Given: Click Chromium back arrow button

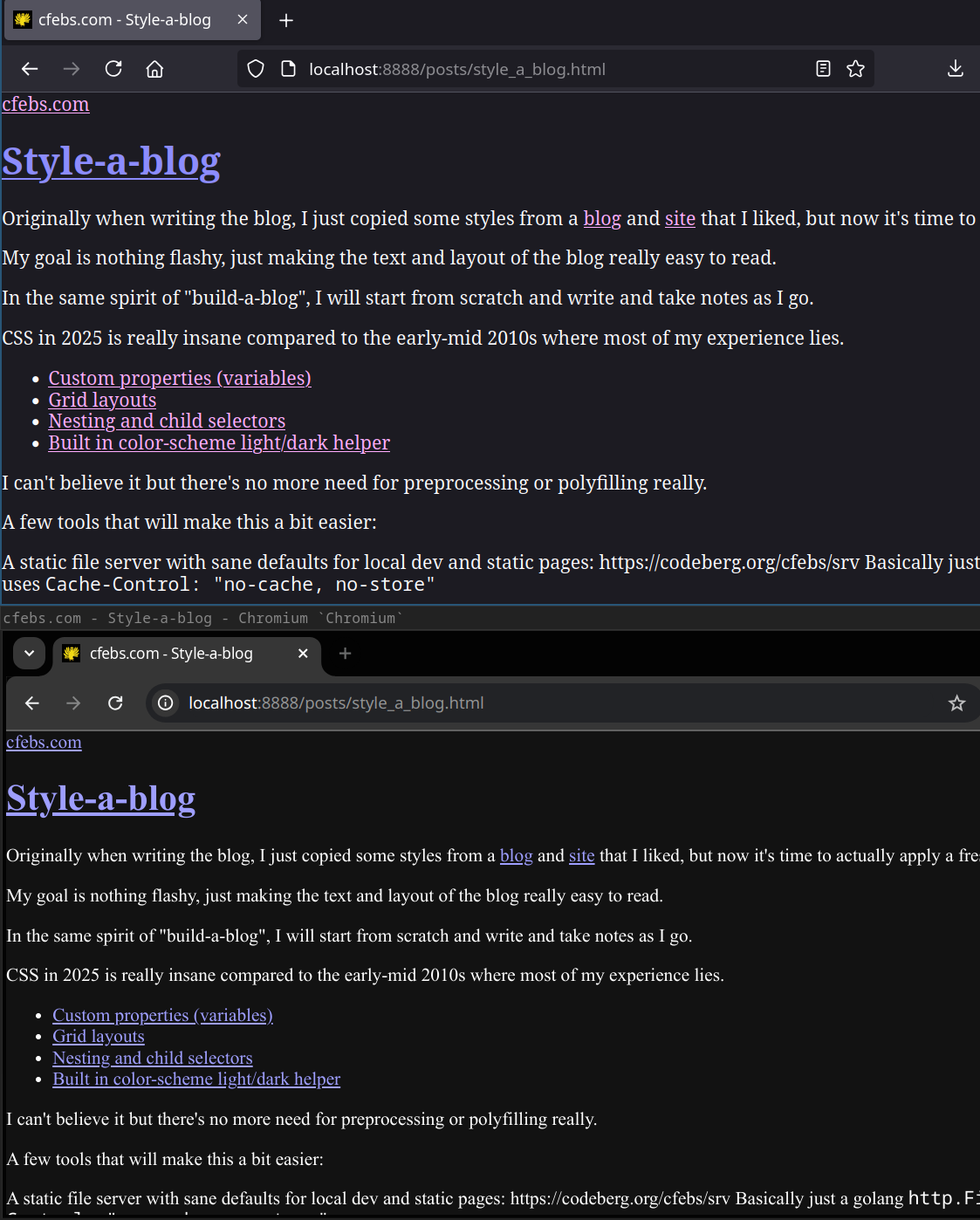Looking at the screenshot, I should 32,703.
